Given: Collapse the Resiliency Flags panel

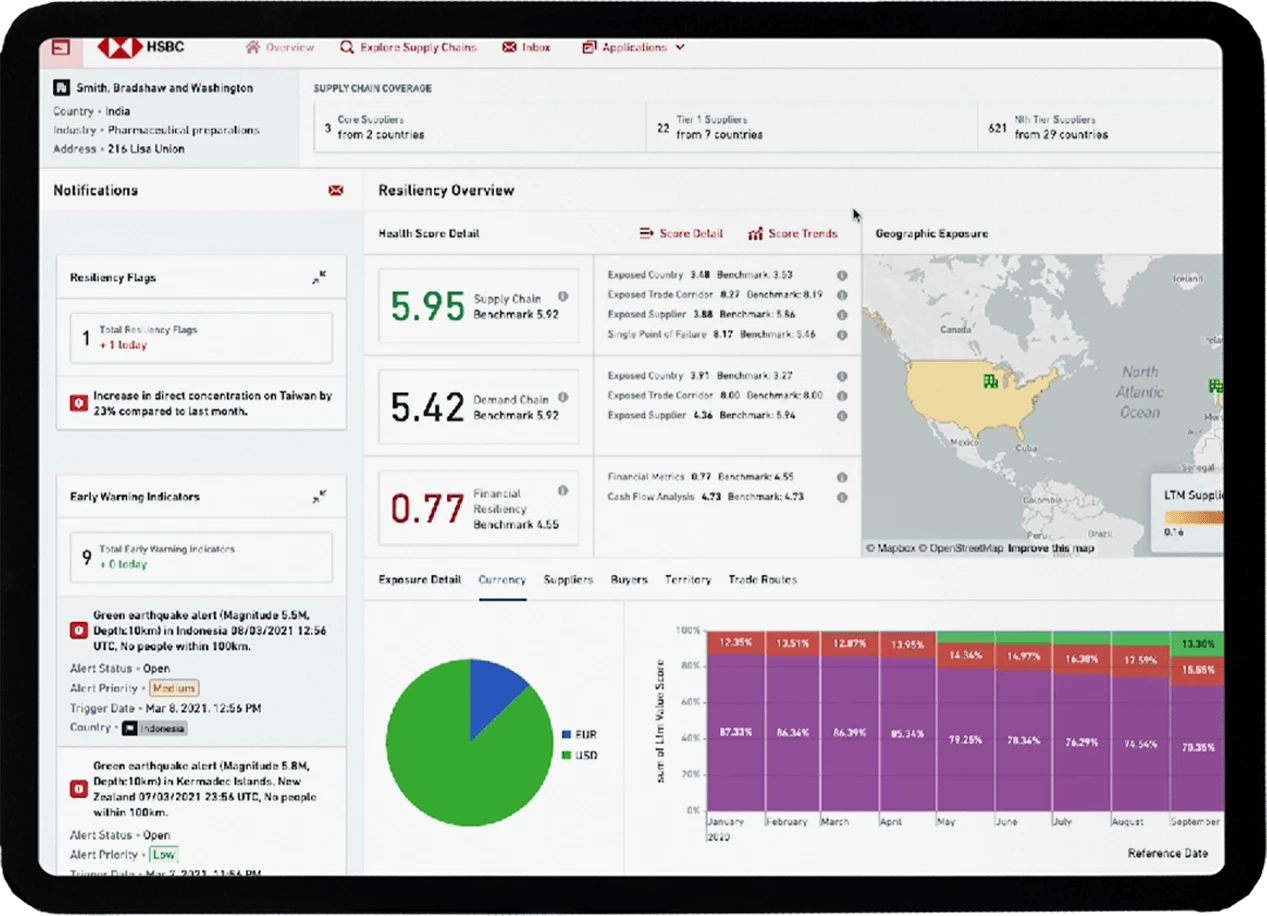Looking at the screenshot, I should pyautogui.click(x=319, y=277).
